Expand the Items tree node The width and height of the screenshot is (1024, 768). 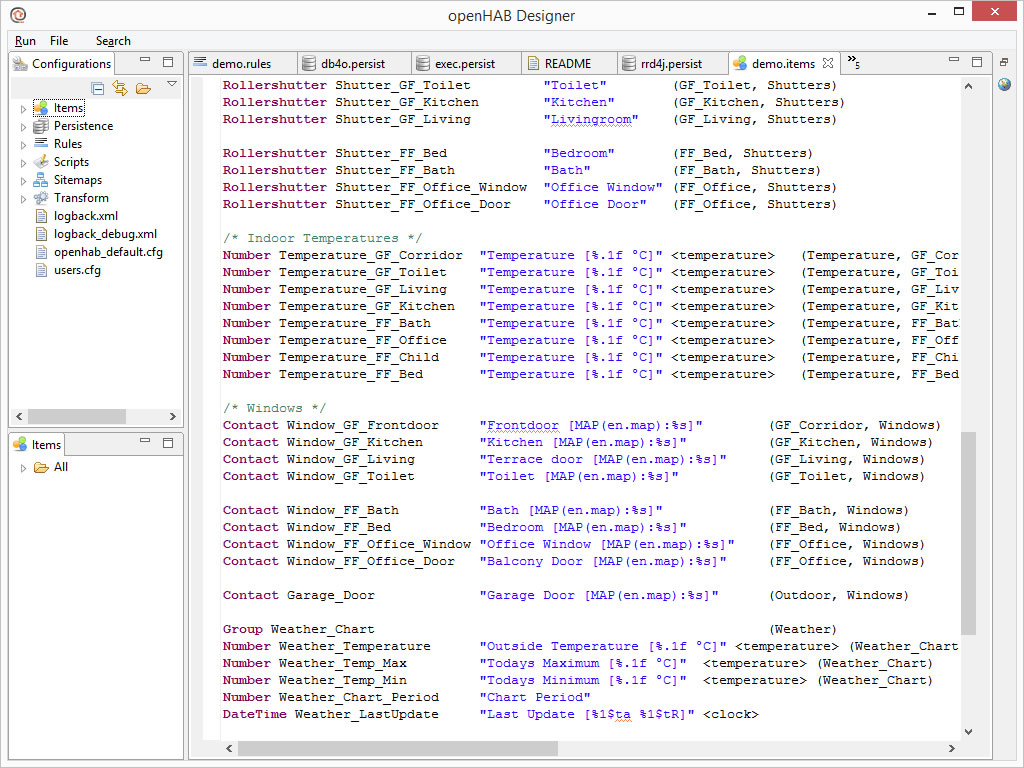coord(23,109)
